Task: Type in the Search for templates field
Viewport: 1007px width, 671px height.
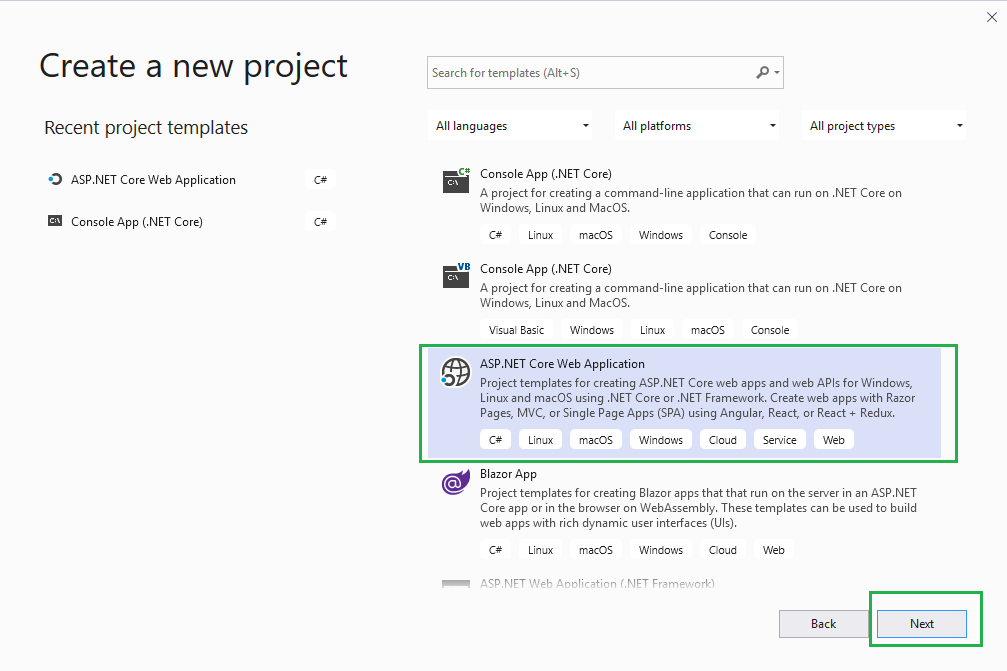Action: pyautogui.click(x=590, y=73)
